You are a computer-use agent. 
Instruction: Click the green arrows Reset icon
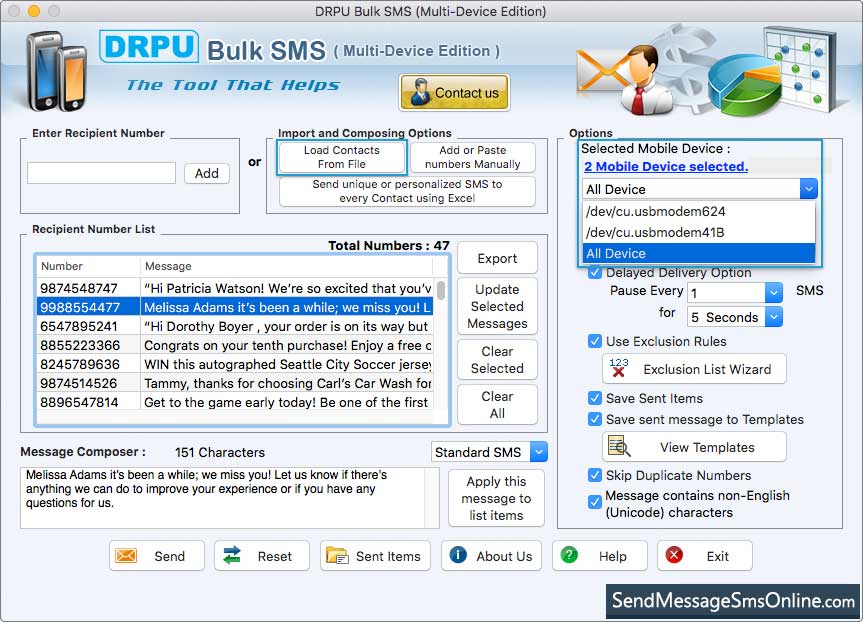(232, 555)
